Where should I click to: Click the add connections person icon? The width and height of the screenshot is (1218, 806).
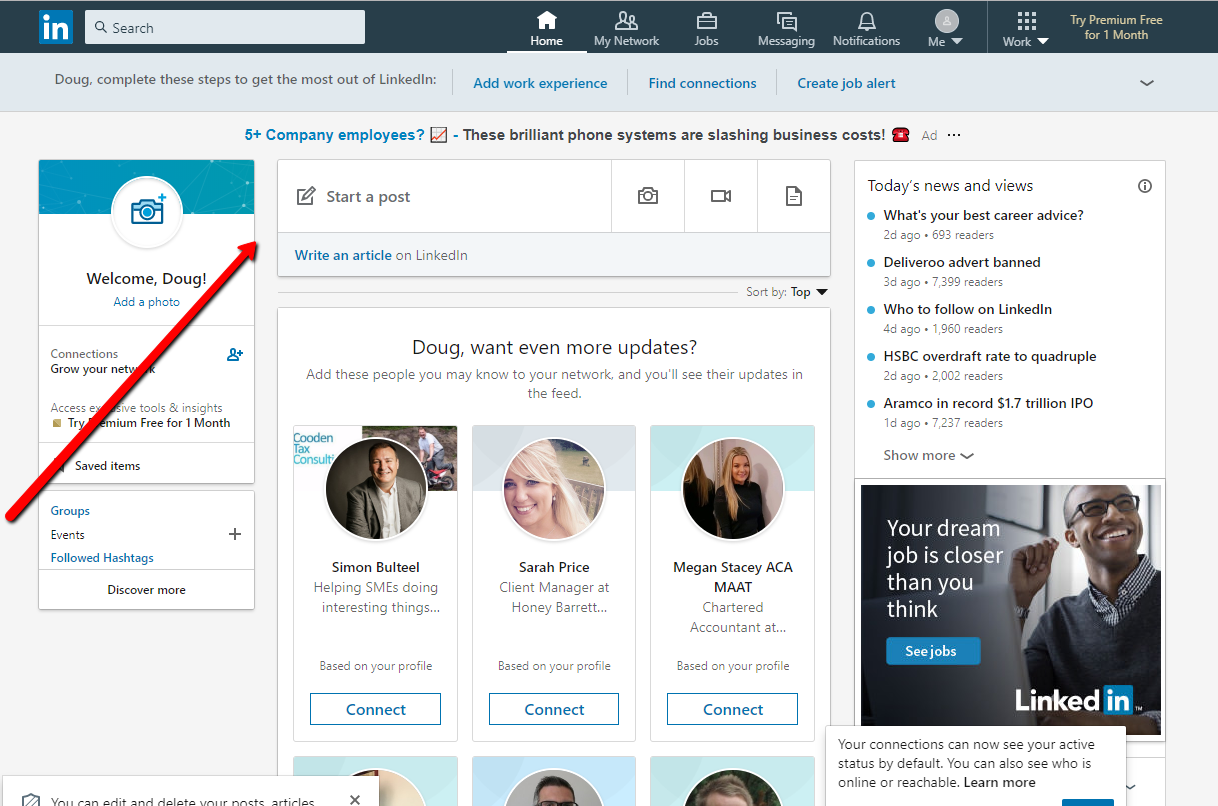[x=235, y=354]
